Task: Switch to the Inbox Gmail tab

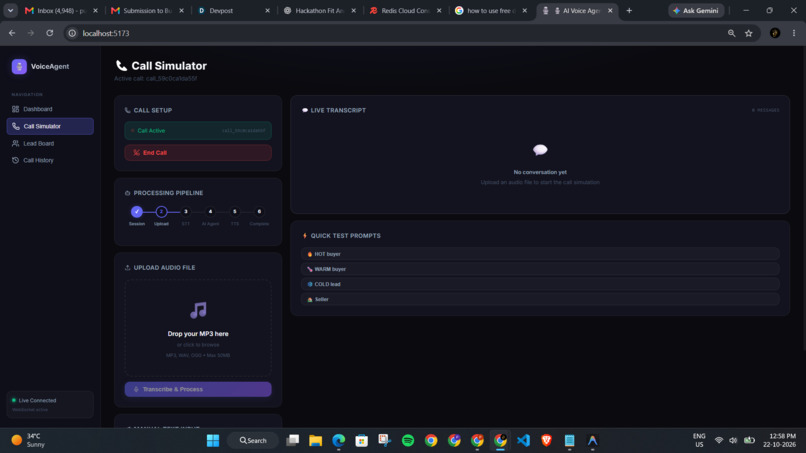Action: [61, 10]
